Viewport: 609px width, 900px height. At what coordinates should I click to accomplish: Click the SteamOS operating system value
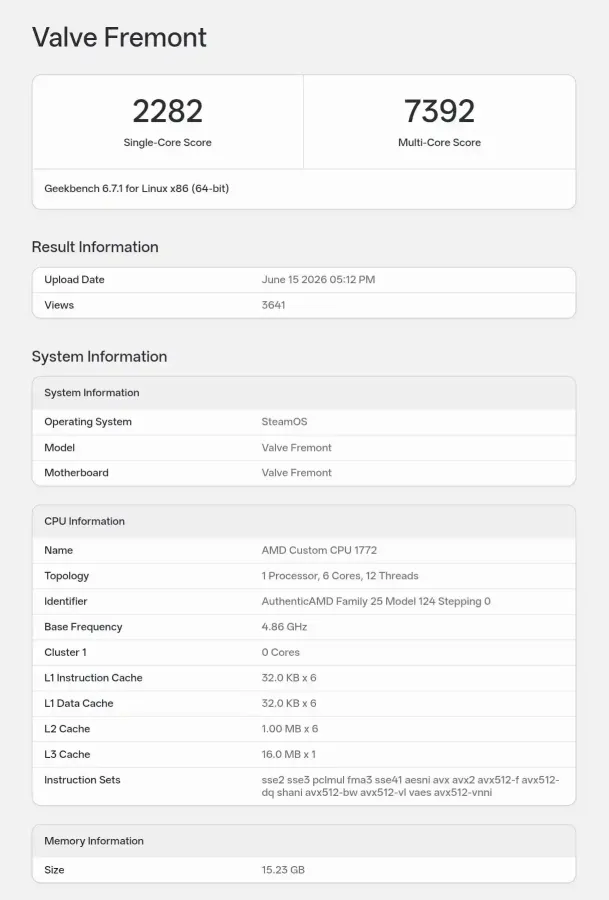(x=284, y=421)
